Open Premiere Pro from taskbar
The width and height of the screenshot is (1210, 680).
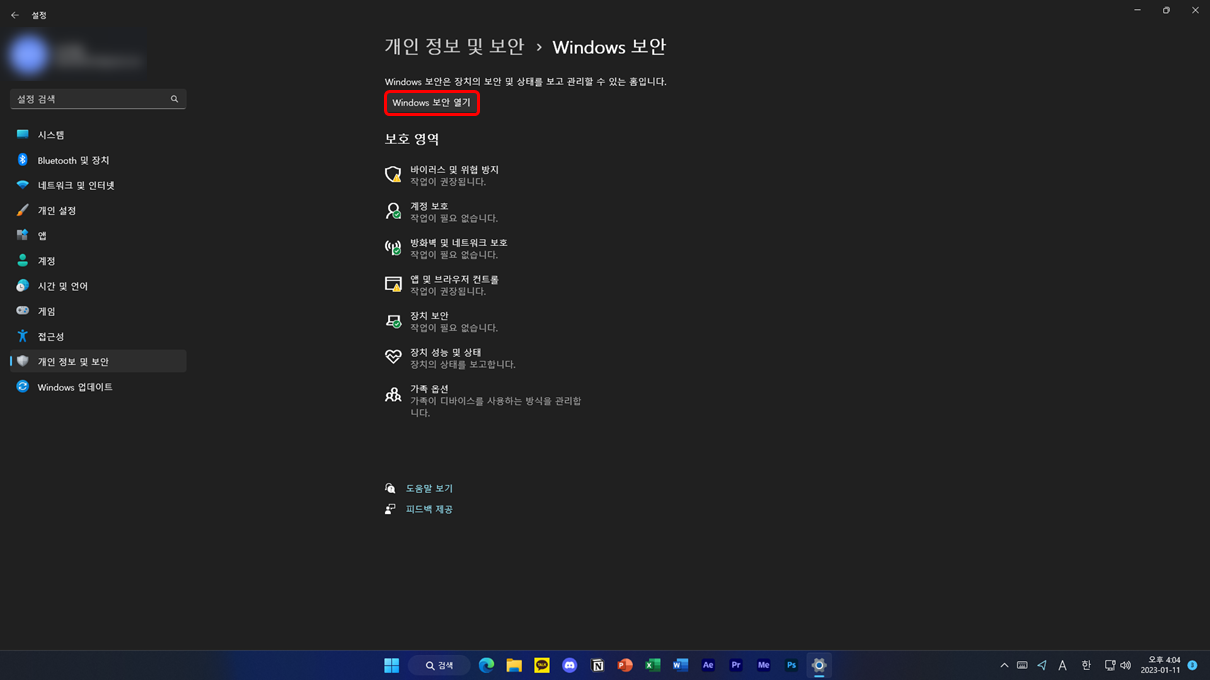[x=735, y=665]
